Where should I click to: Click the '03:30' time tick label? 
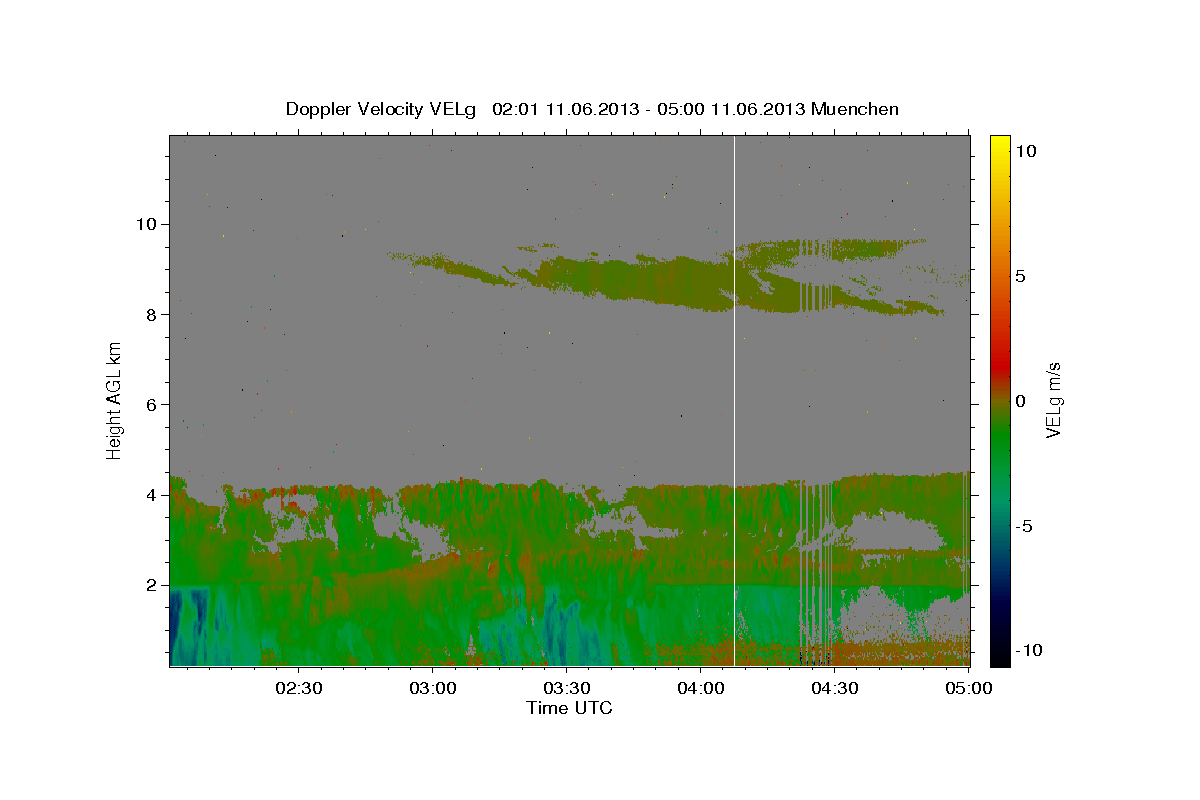coord(566,688)
